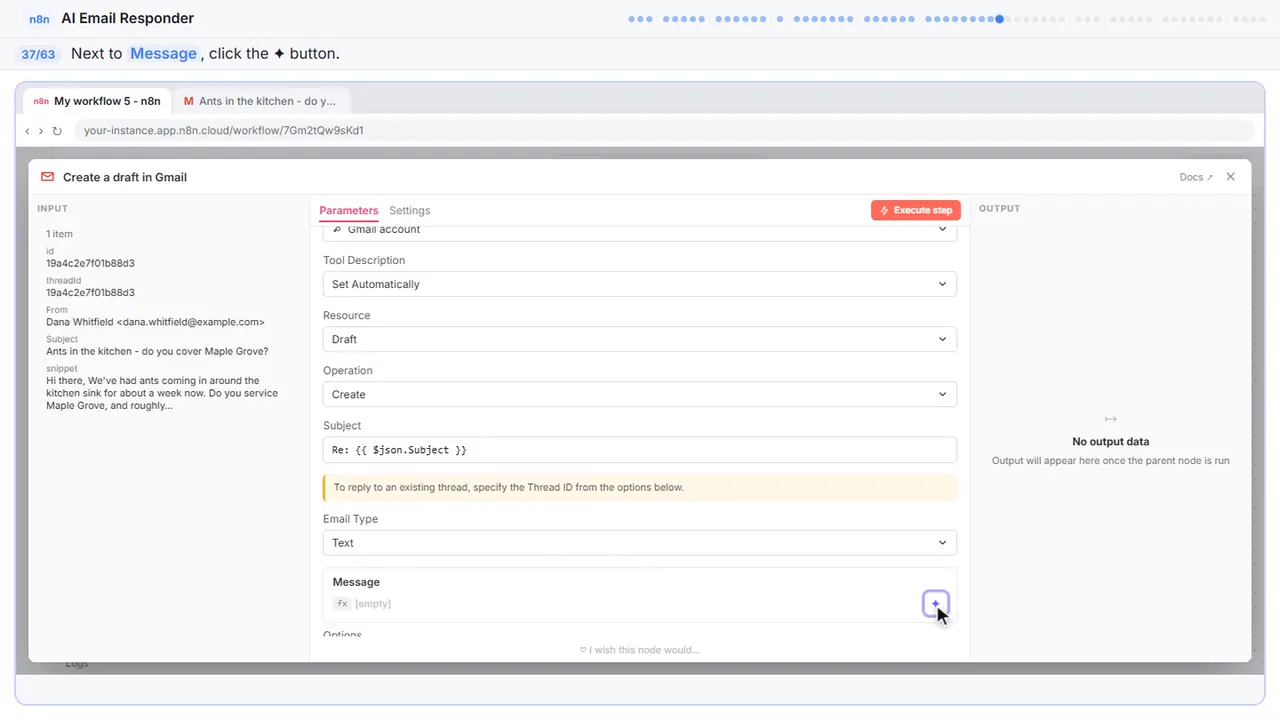Close the Create a draft in Gmail panel

[1231, 177]
